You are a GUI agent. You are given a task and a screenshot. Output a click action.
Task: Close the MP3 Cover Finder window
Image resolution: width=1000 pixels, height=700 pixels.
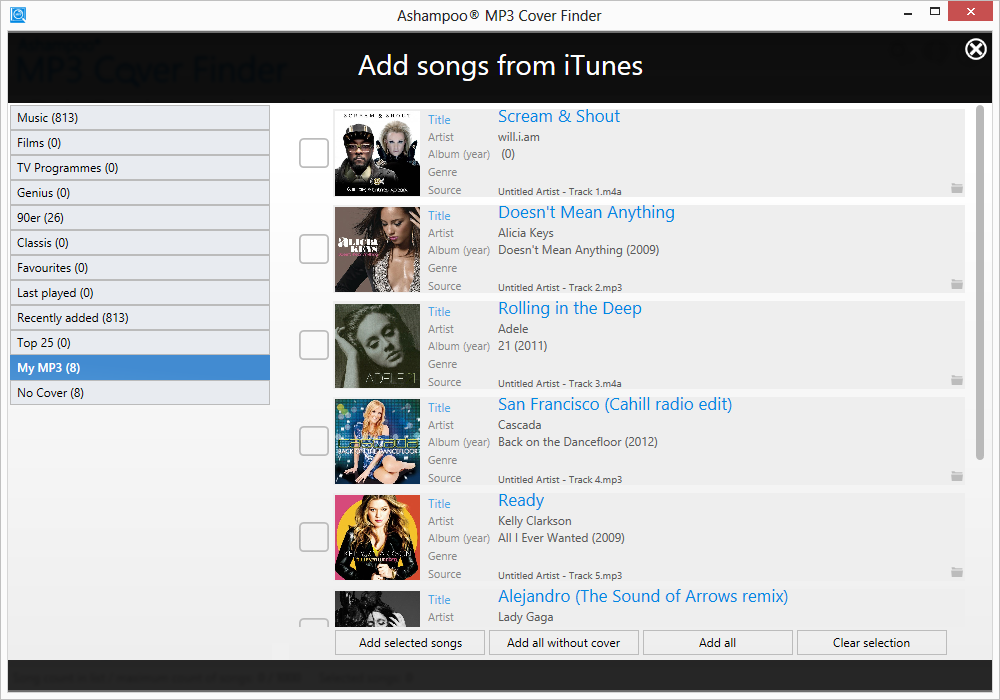point(970,11)
